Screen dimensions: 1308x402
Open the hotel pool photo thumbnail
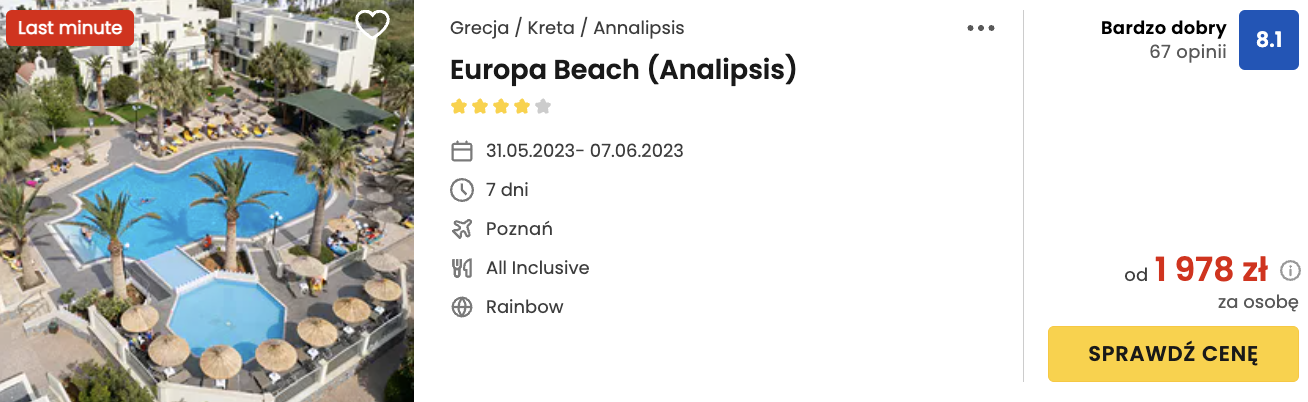pyautogui.click(x=207, y=201)
